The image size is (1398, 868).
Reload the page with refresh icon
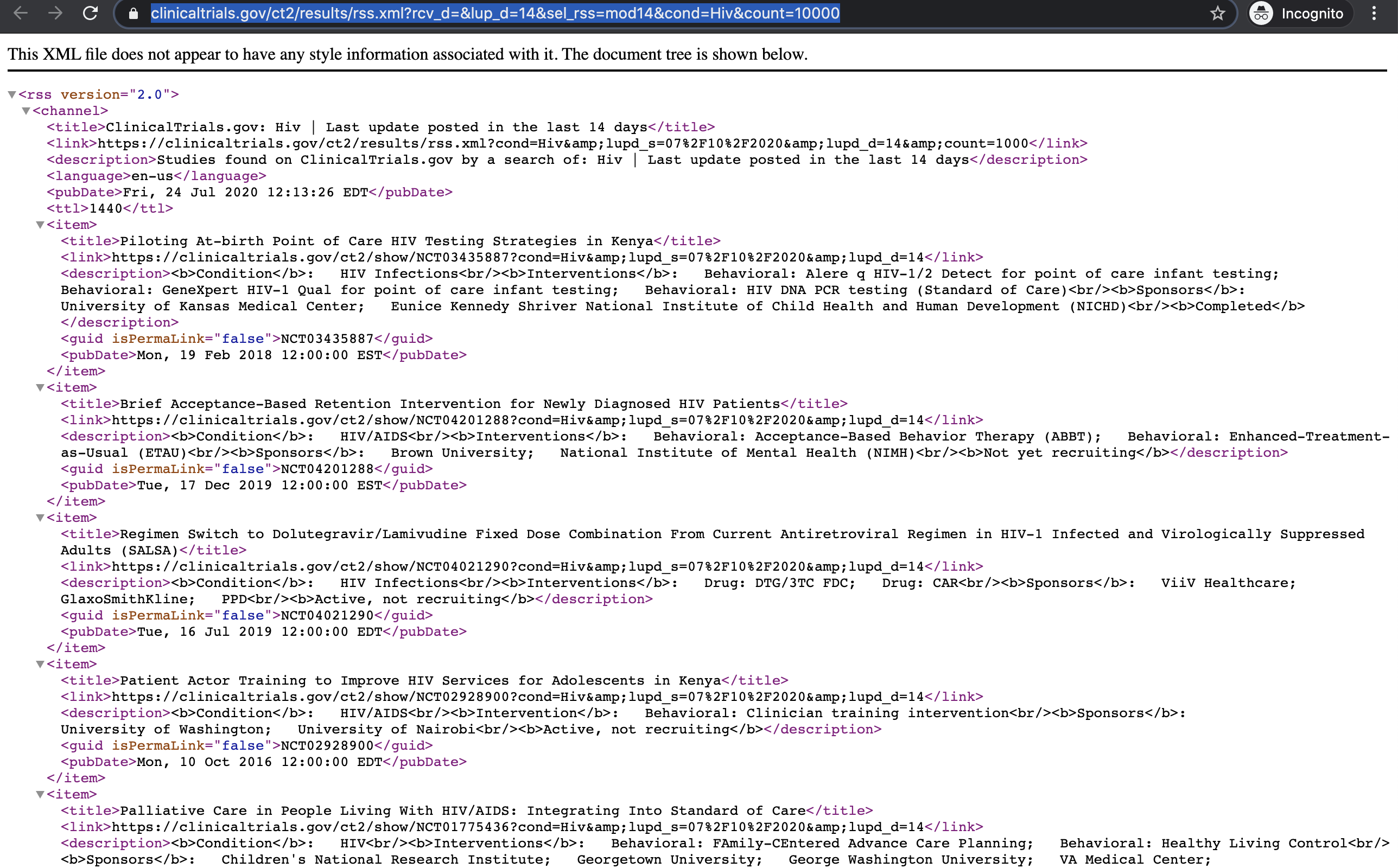tap(90, 13)
